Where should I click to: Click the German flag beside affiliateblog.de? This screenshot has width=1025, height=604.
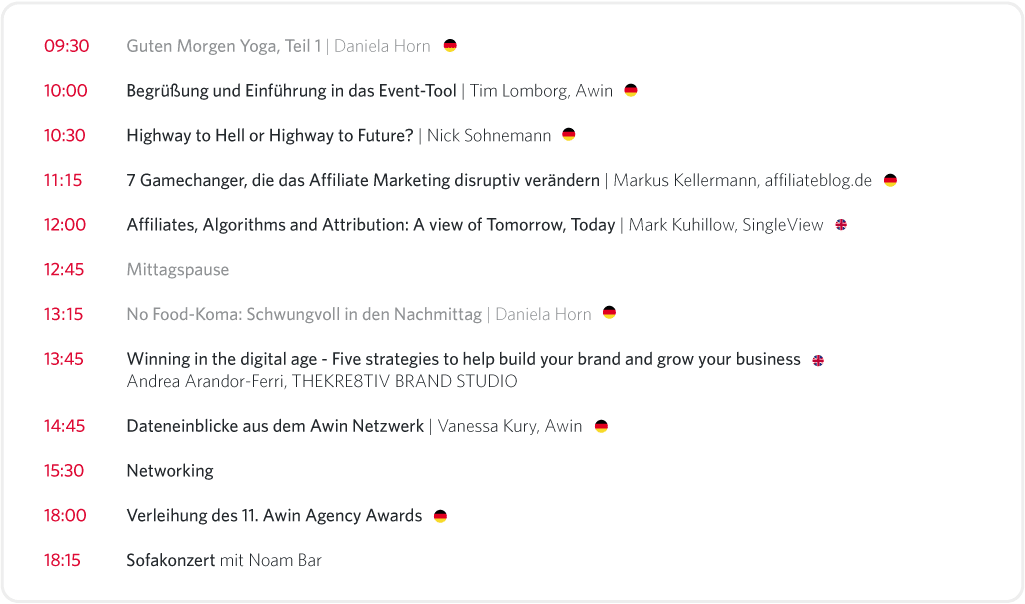coord(890,181)
